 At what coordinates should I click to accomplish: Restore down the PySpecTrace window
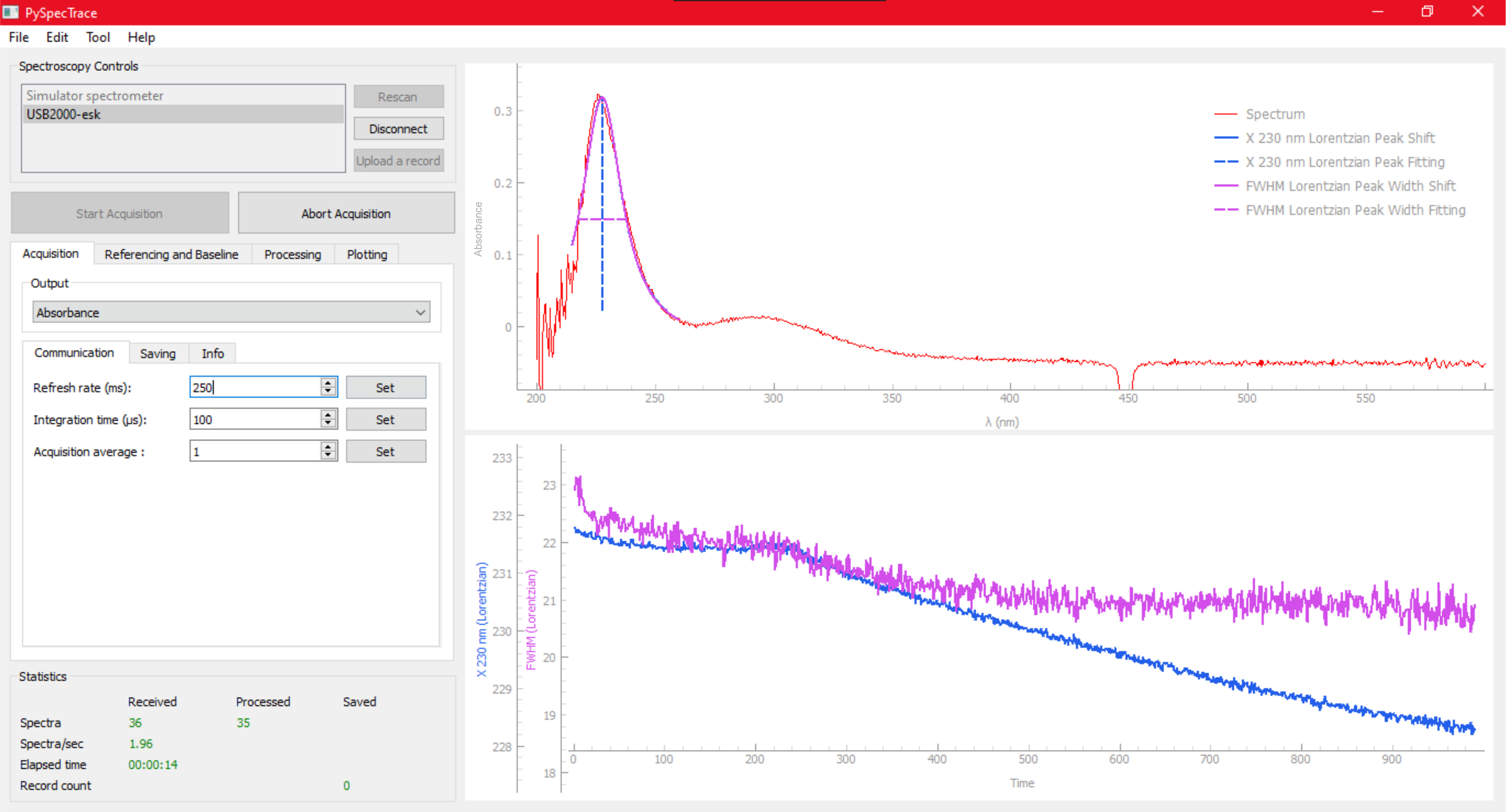[1427, 12]
